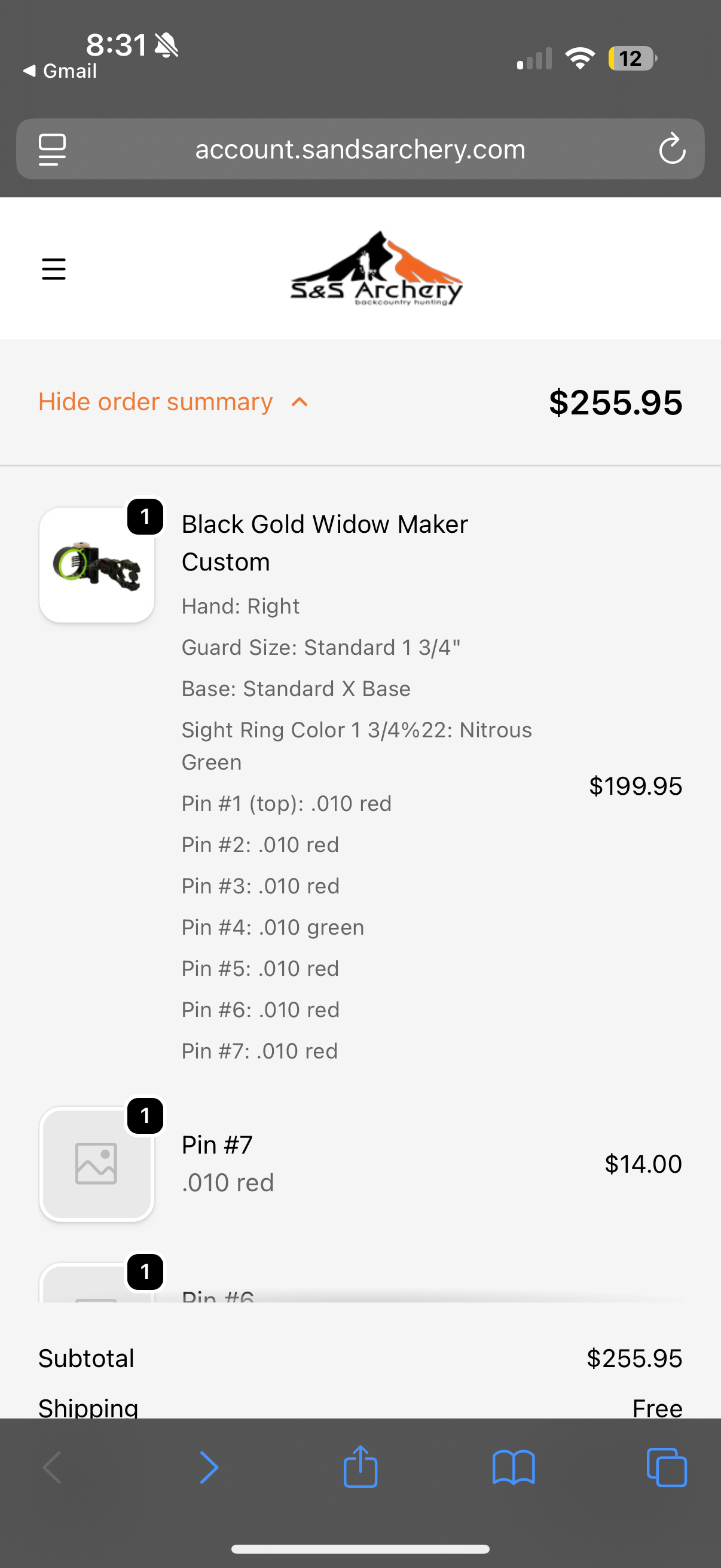Tap the Black Gold Widow Maker thumbnail
Screen dimensions: 721x1568
(97, 565)
